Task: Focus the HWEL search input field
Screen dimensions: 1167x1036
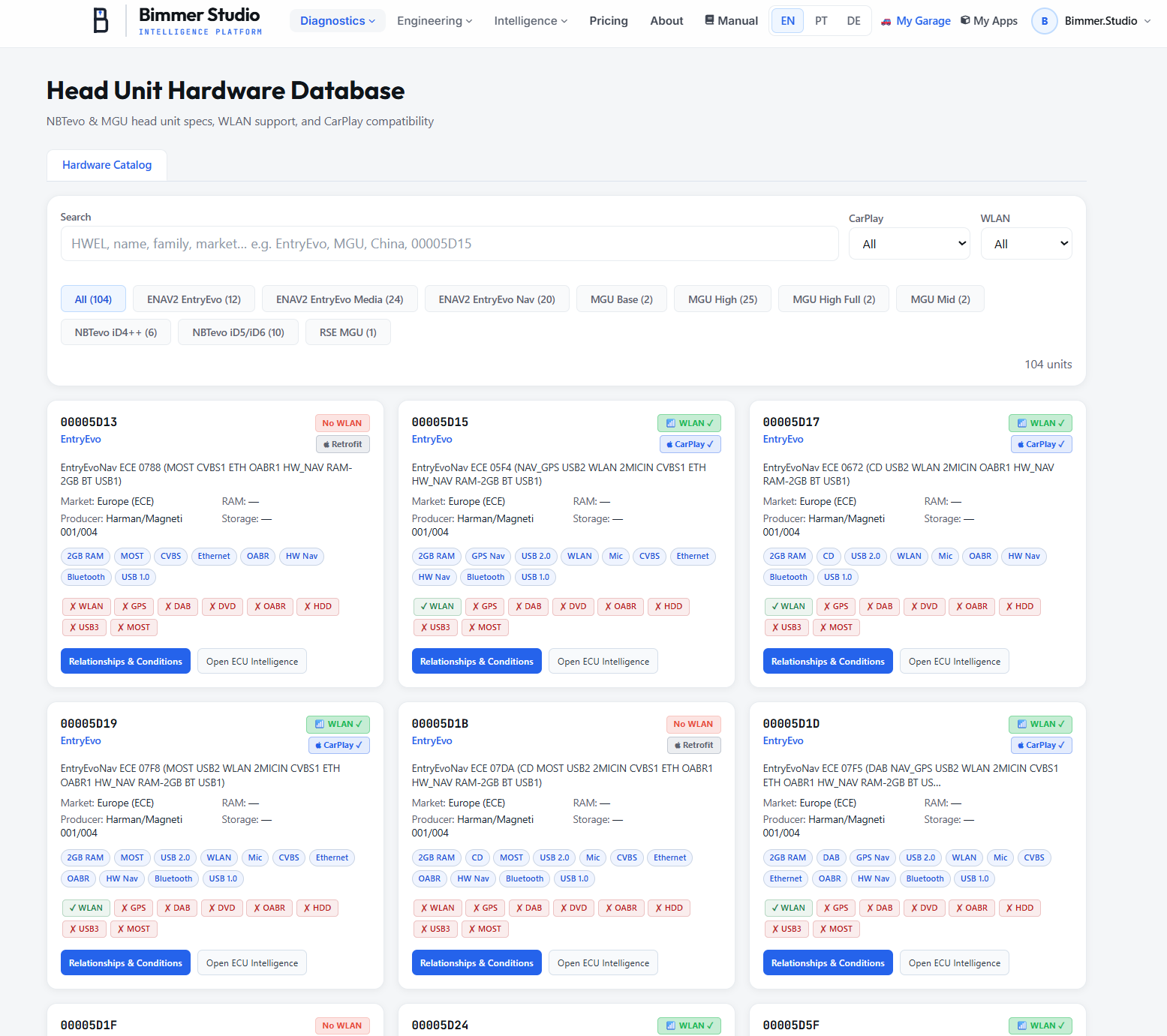Action: pos(450,244)
